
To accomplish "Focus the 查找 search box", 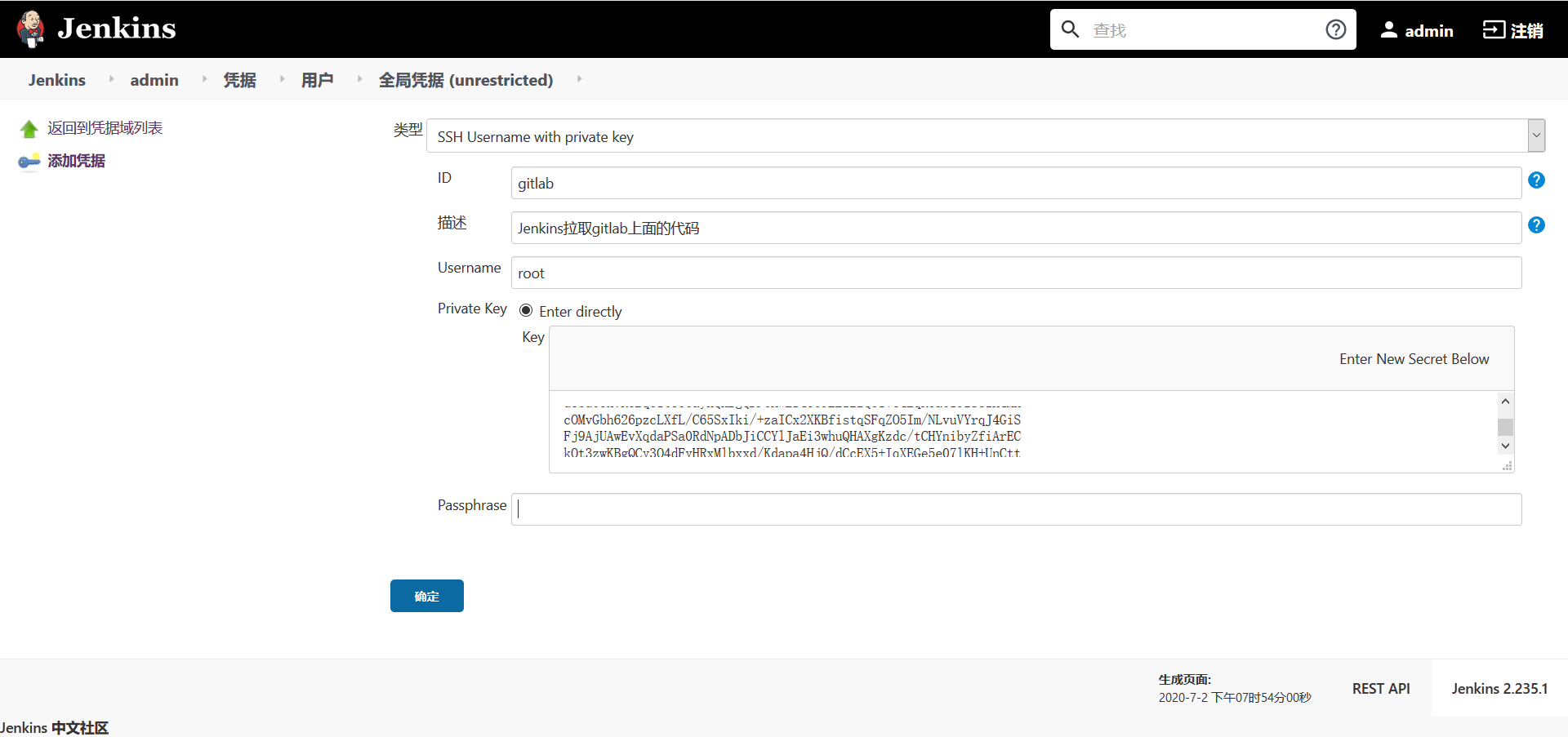I will [1203, 29].
